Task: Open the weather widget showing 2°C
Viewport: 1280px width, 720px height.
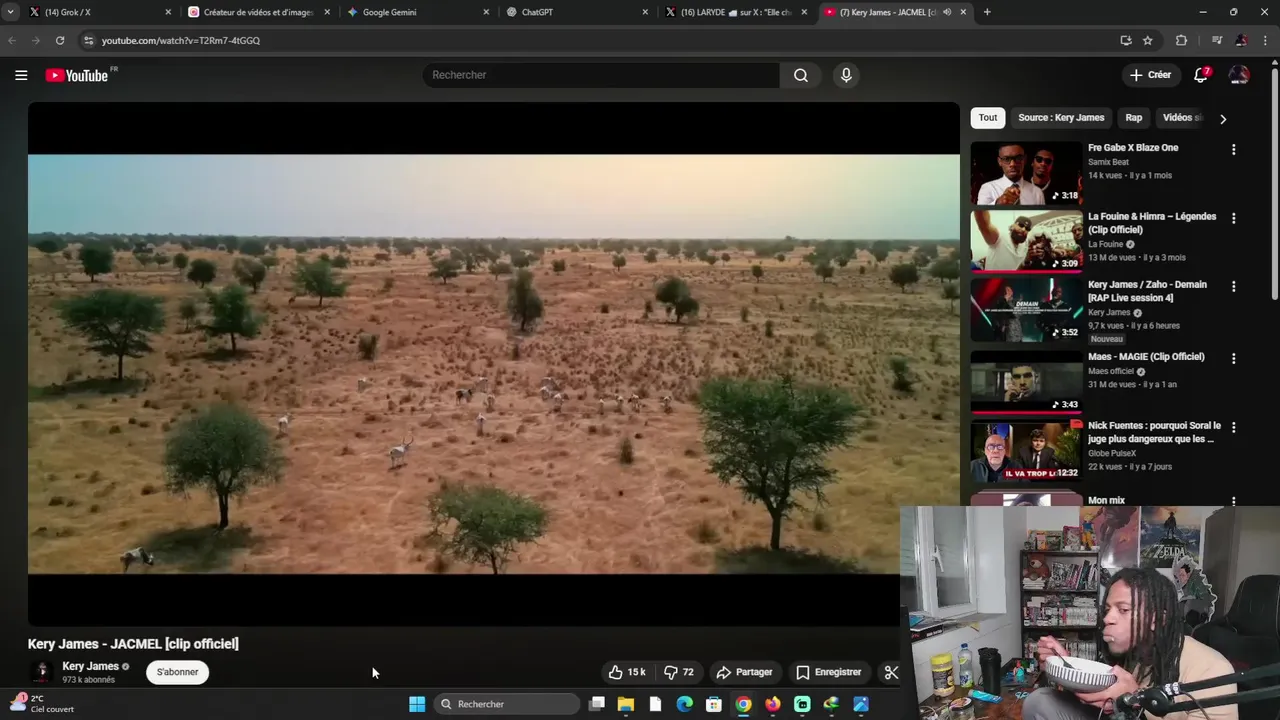Action: point(42,704)
